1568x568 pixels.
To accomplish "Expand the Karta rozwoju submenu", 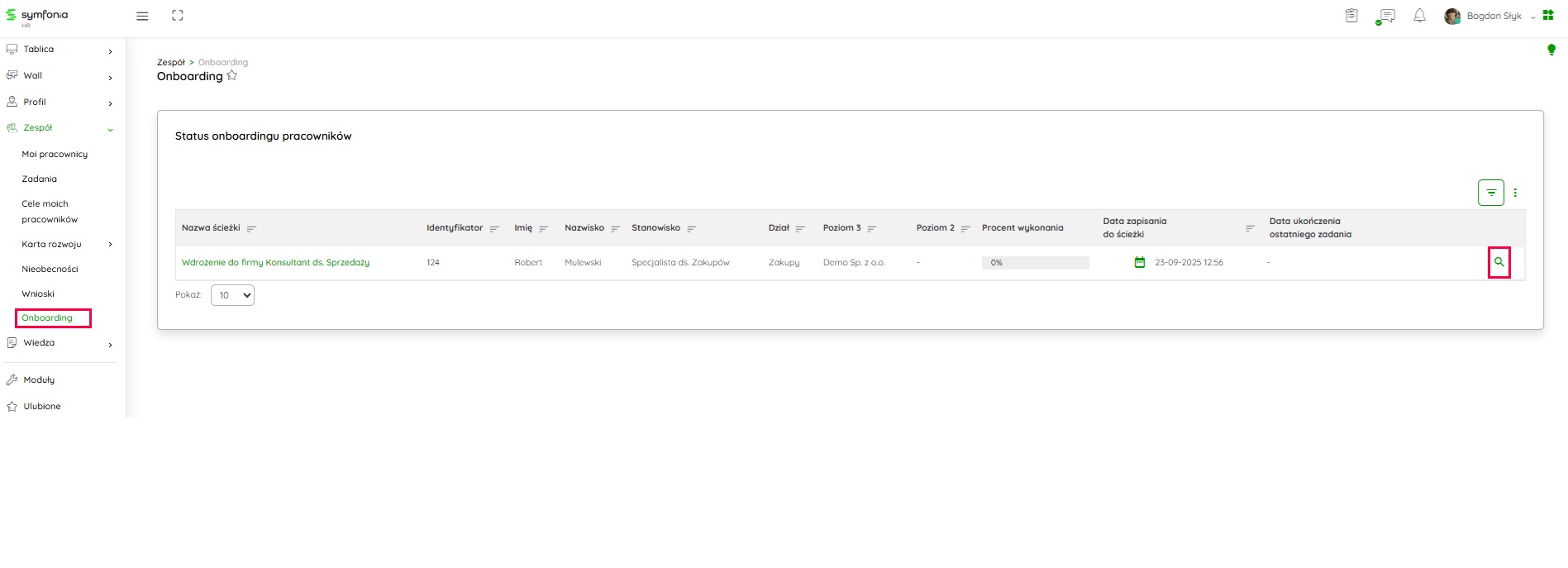I will pos(110,245).
